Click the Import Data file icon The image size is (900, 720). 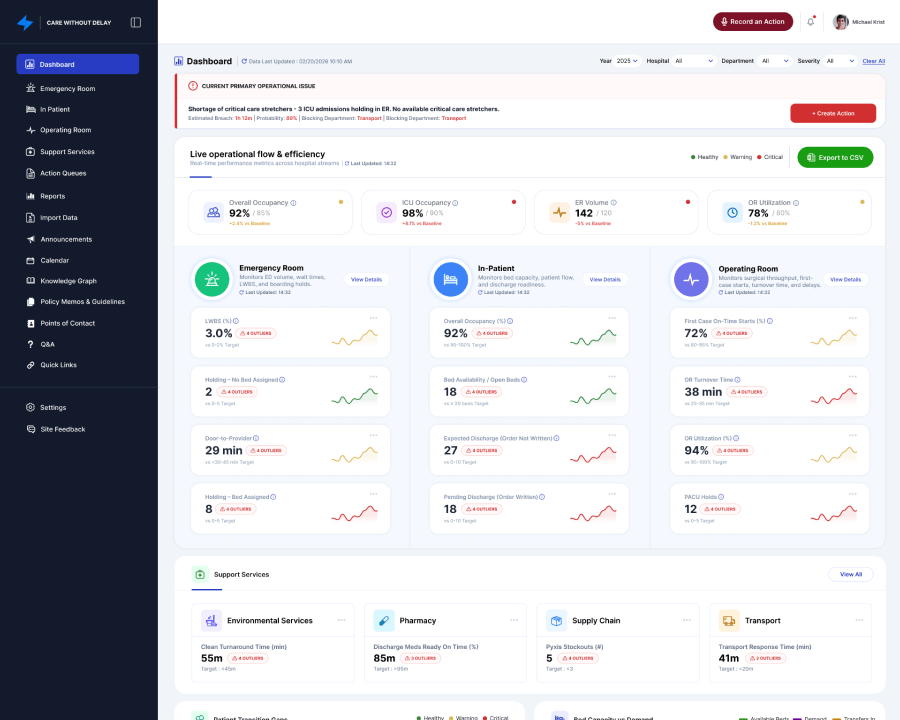pyautogui.click(x=30, y=218)
